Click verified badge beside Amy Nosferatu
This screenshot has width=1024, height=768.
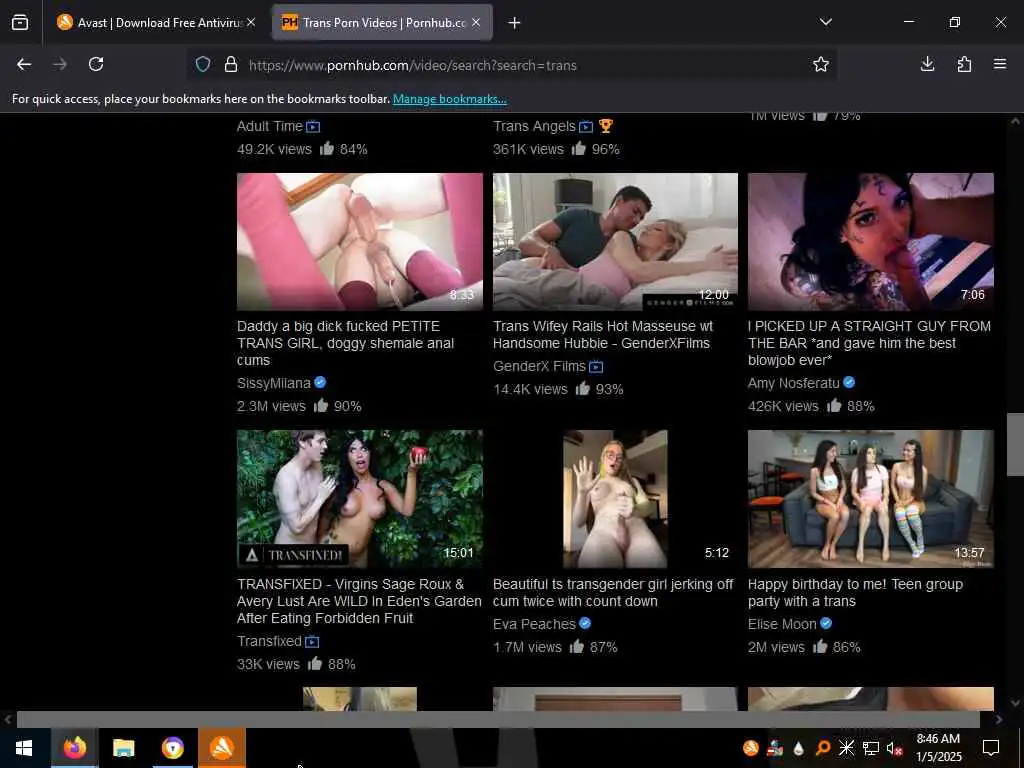(849, 383)
